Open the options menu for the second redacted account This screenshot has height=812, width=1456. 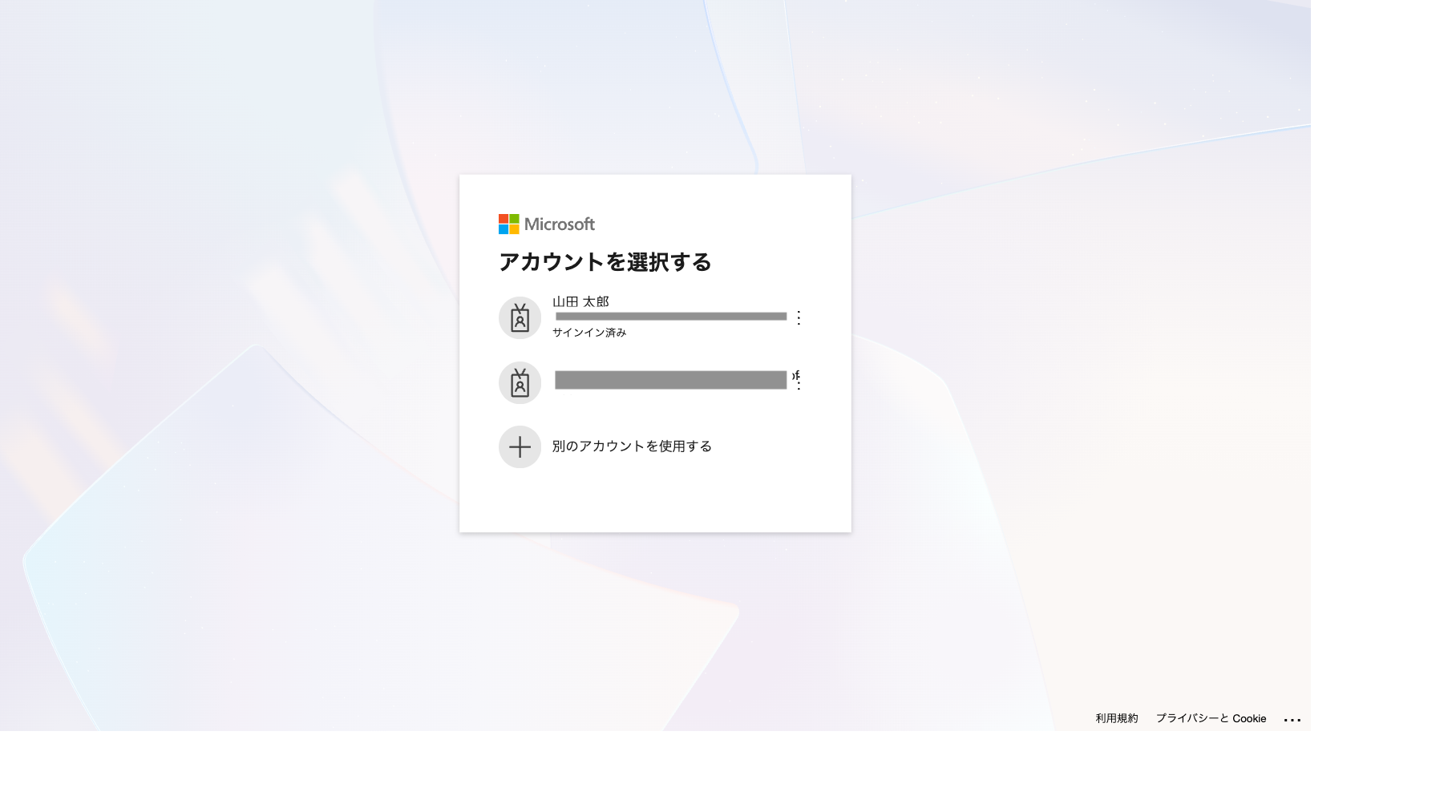799,382
